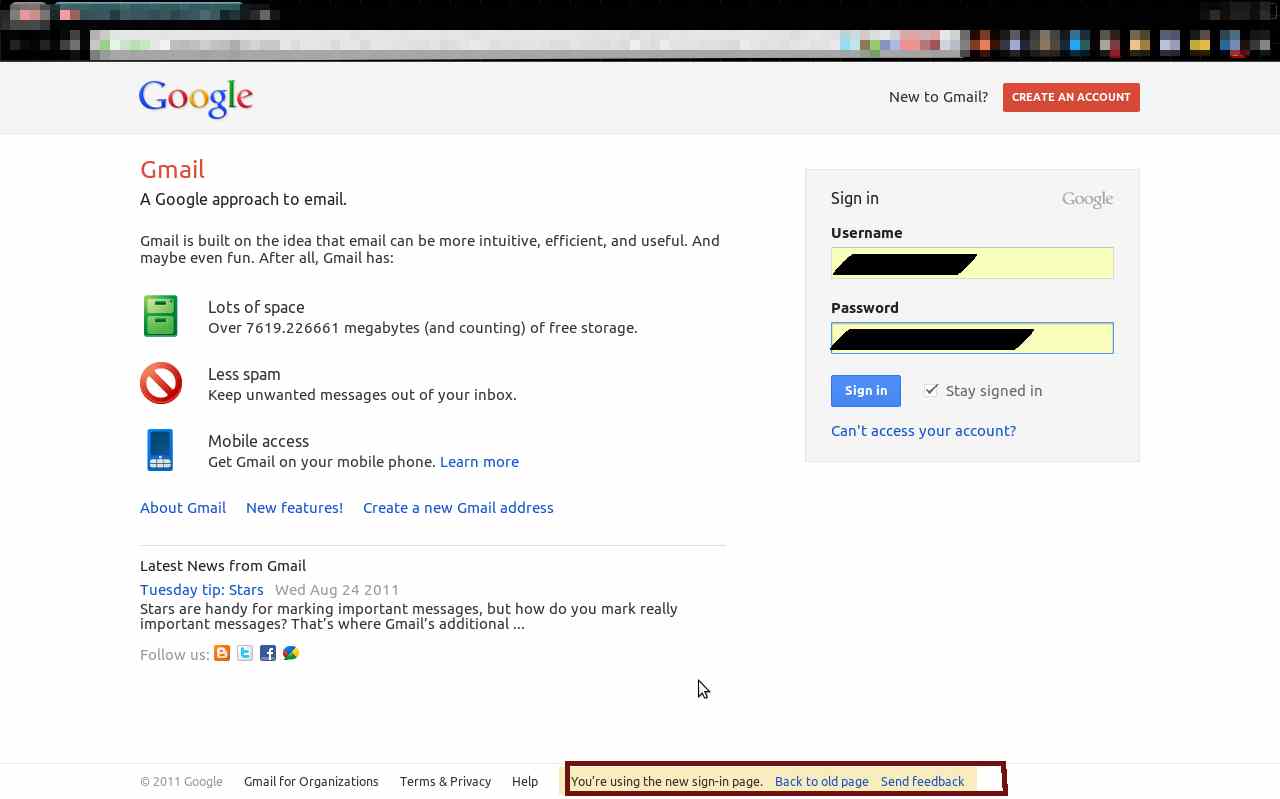The height and width of the screenshot is (799, 1280).
Task: Open the About Gmail link
Action: 183,508
